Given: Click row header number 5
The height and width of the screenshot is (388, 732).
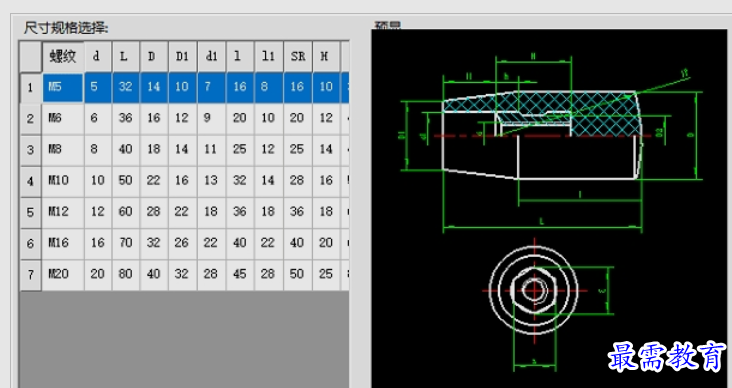Looking at the screenshot, I should coord(31,212).
